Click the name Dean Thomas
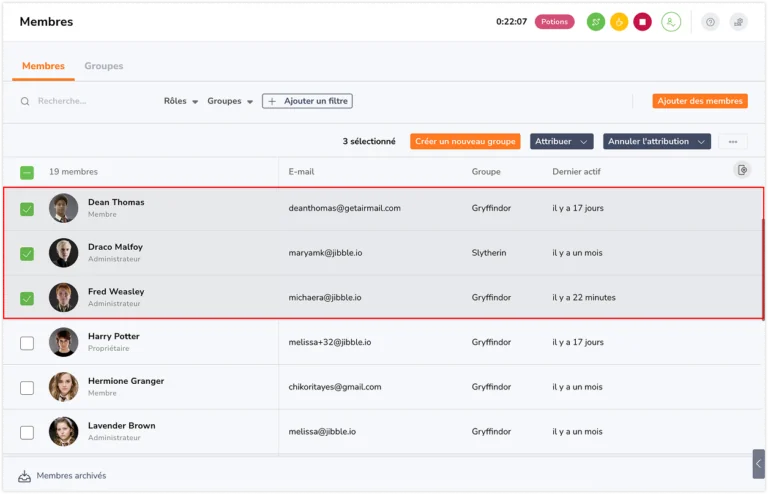Screen dimensions: 768x494 (x=116, y=202)
